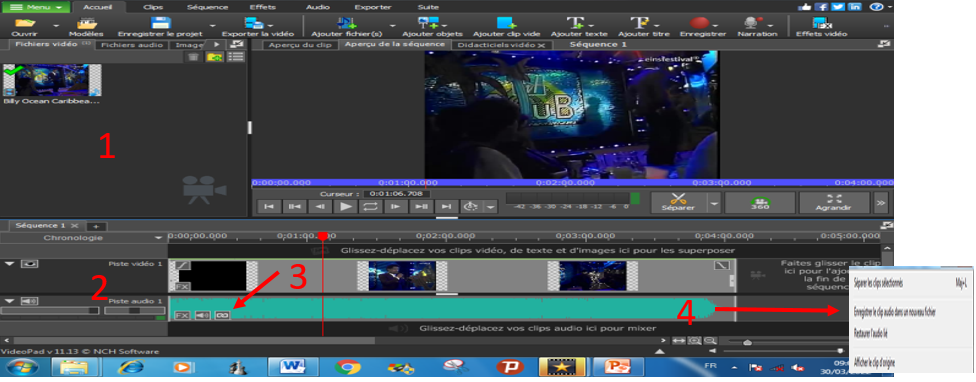Select Billy Ocean Caribbea... clip thumbnail

click(52, 80)
